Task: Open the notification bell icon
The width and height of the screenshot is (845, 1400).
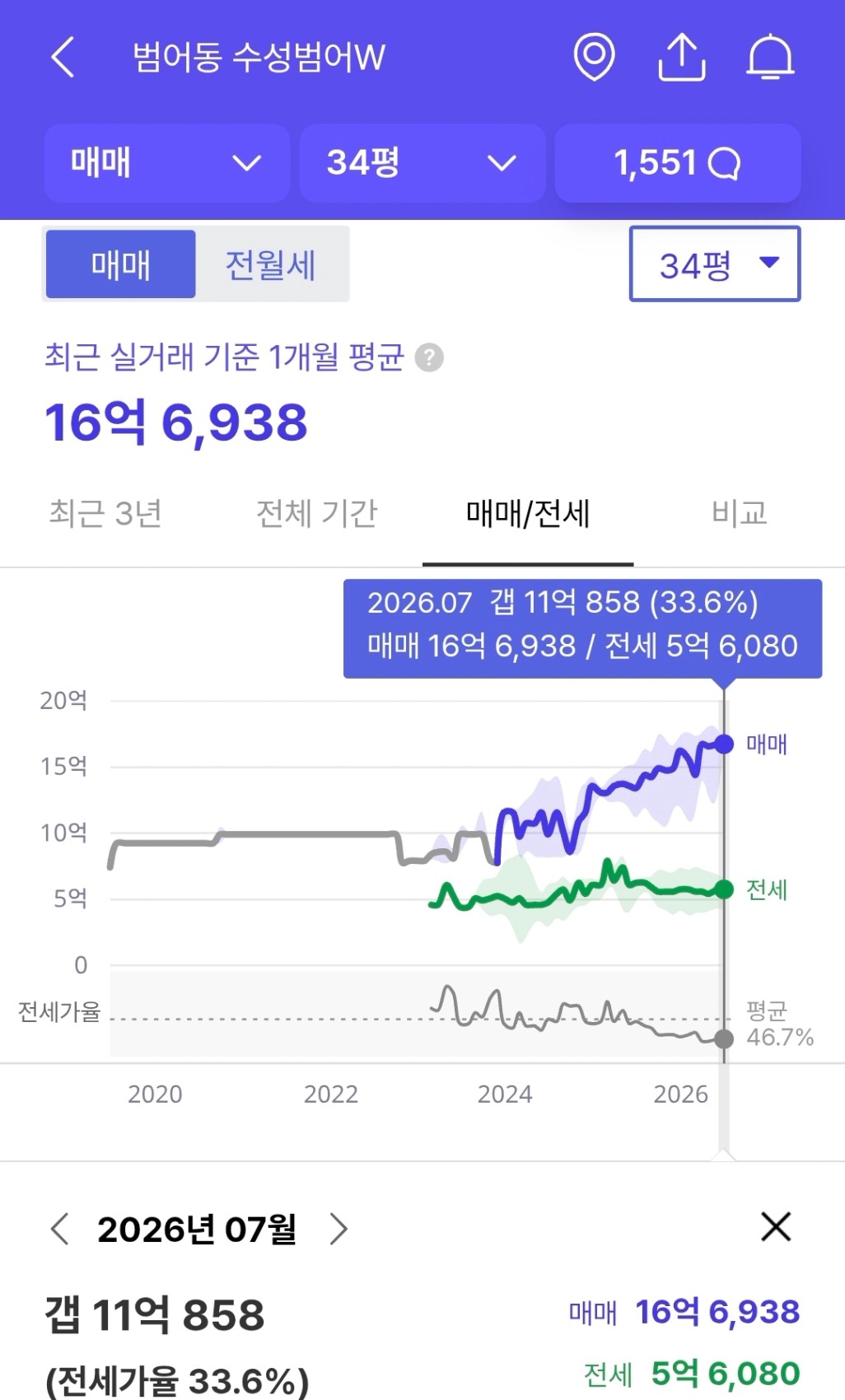Action: 770,57
